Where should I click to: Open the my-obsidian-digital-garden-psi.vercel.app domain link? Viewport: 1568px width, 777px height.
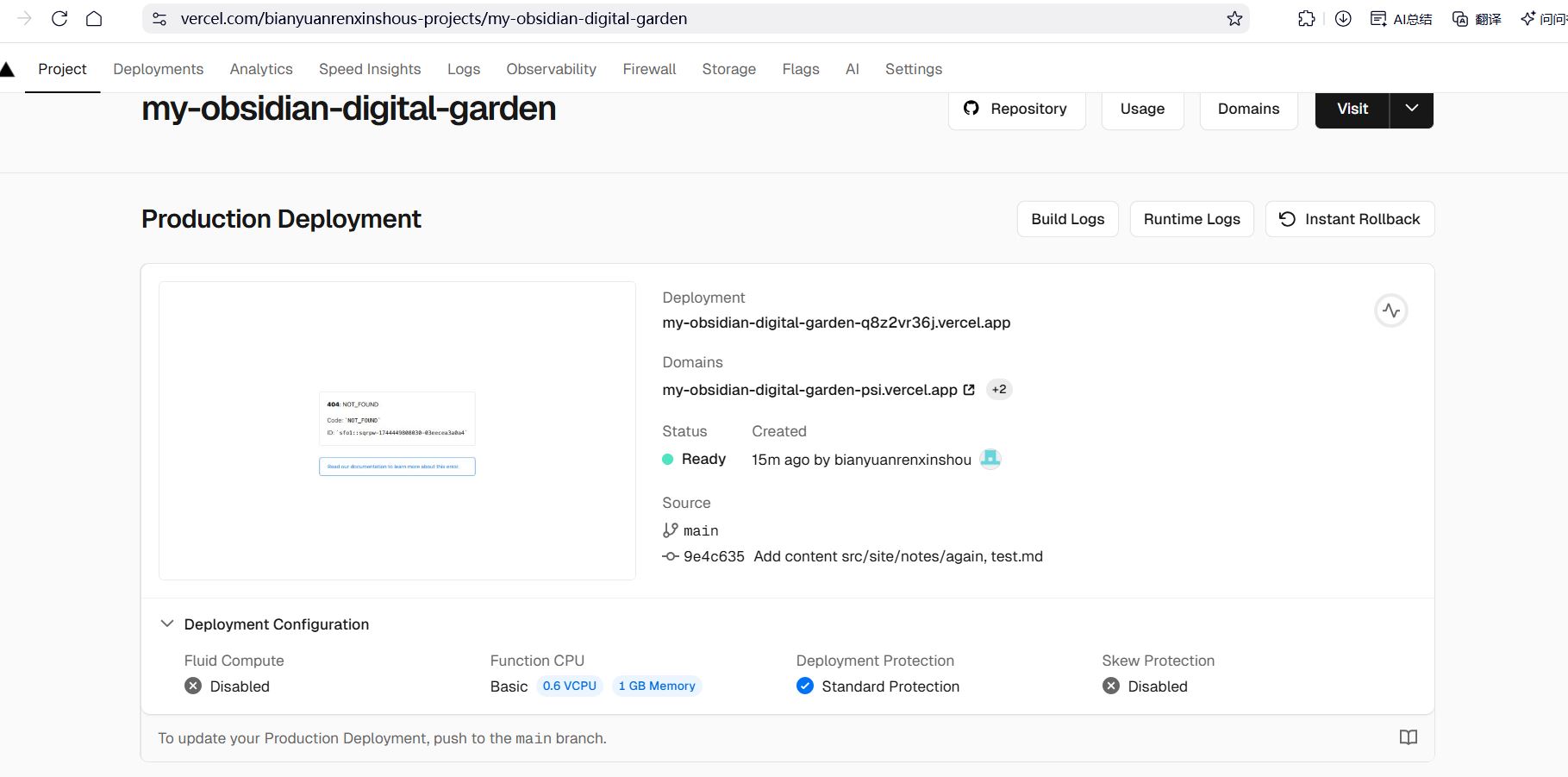809,390
